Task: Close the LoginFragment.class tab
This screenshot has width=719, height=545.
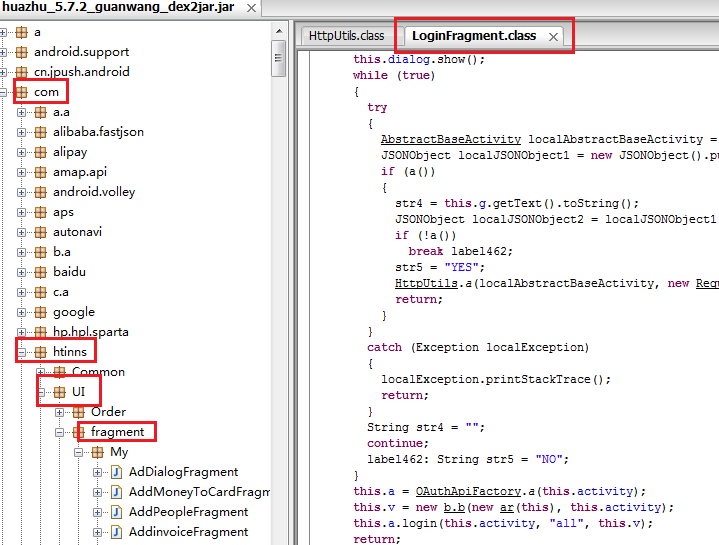Action: coord(553,37)
